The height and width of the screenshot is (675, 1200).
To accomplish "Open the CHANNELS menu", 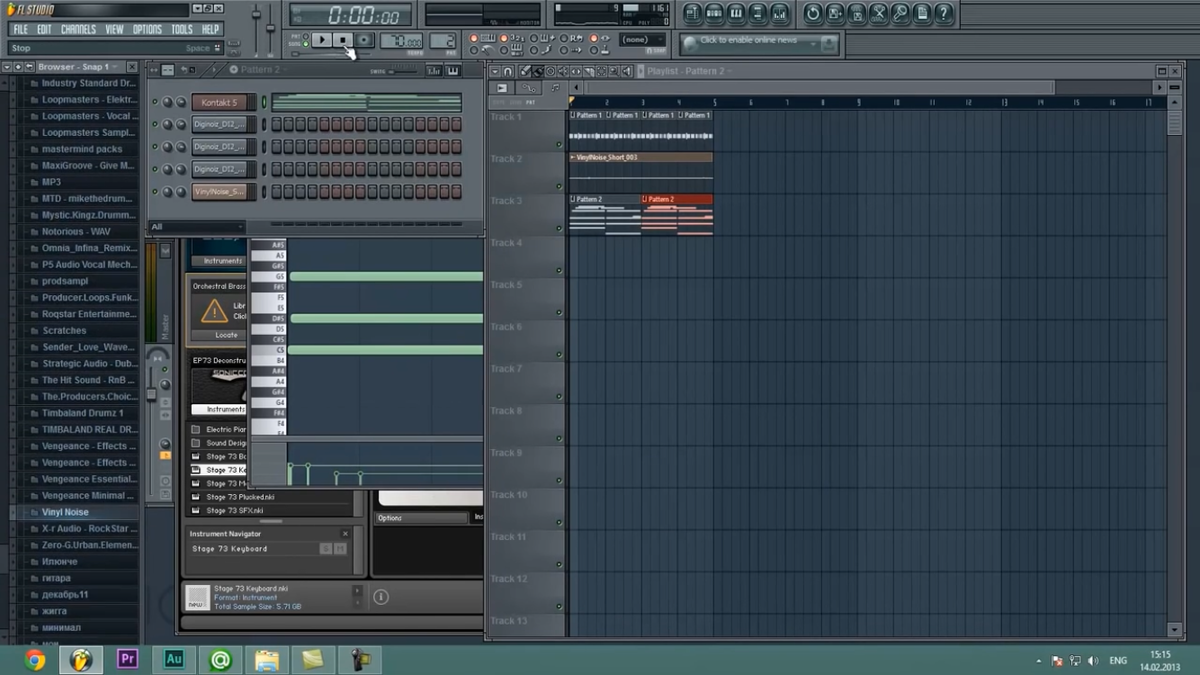I will [x=78, y=29].
